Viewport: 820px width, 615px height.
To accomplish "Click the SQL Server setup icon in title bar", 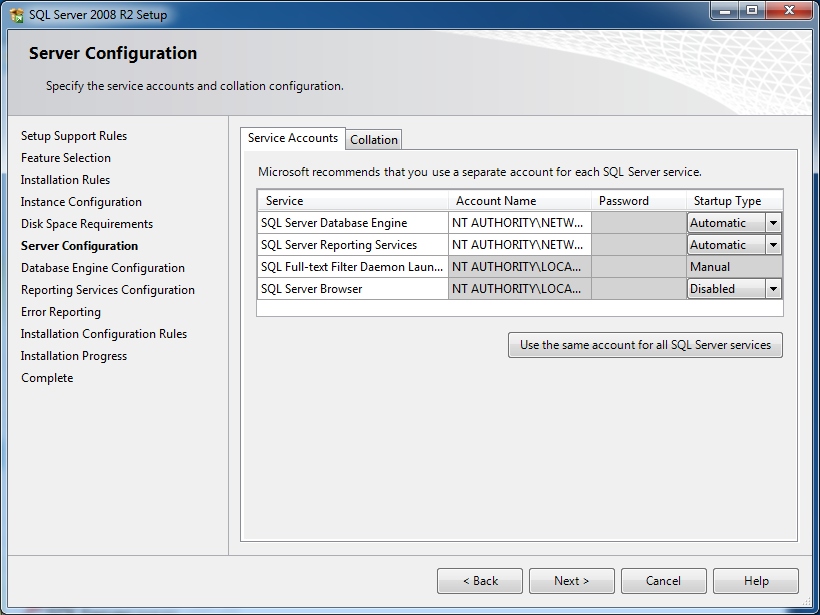I will [14, 14].
